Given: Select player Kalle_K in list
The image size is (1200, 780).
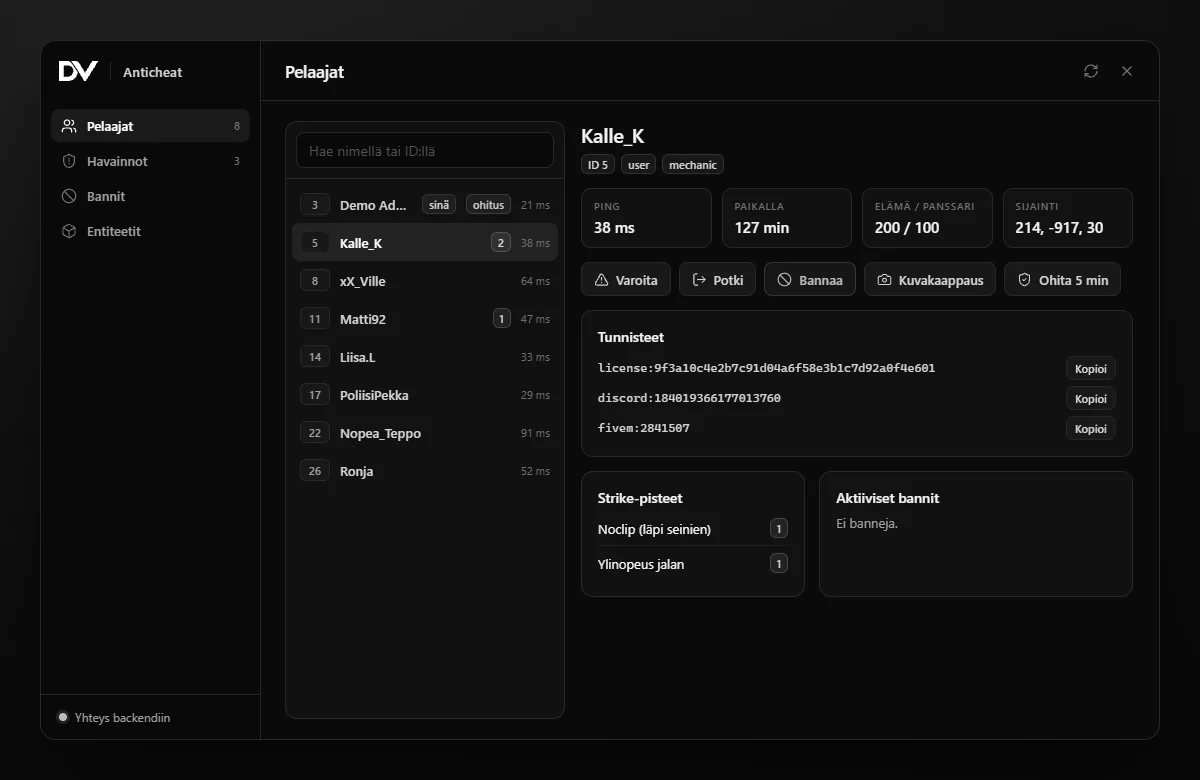Looking at the screenshot, I should 425,243.
